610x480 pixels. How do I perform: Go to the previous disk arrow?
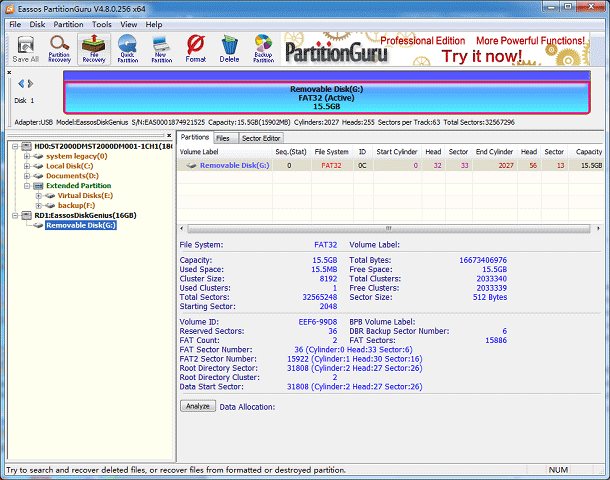point(21,84)
